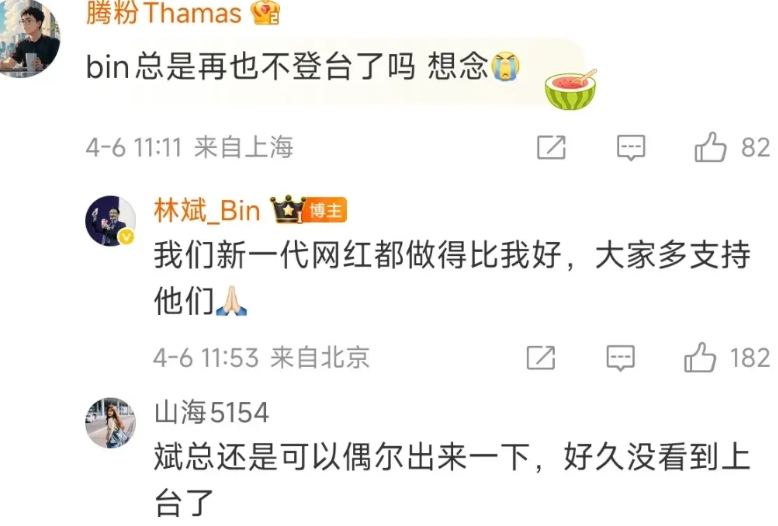Open 林斌_Bin profile avatar
The image size is (778, 526).
(111, 221)
